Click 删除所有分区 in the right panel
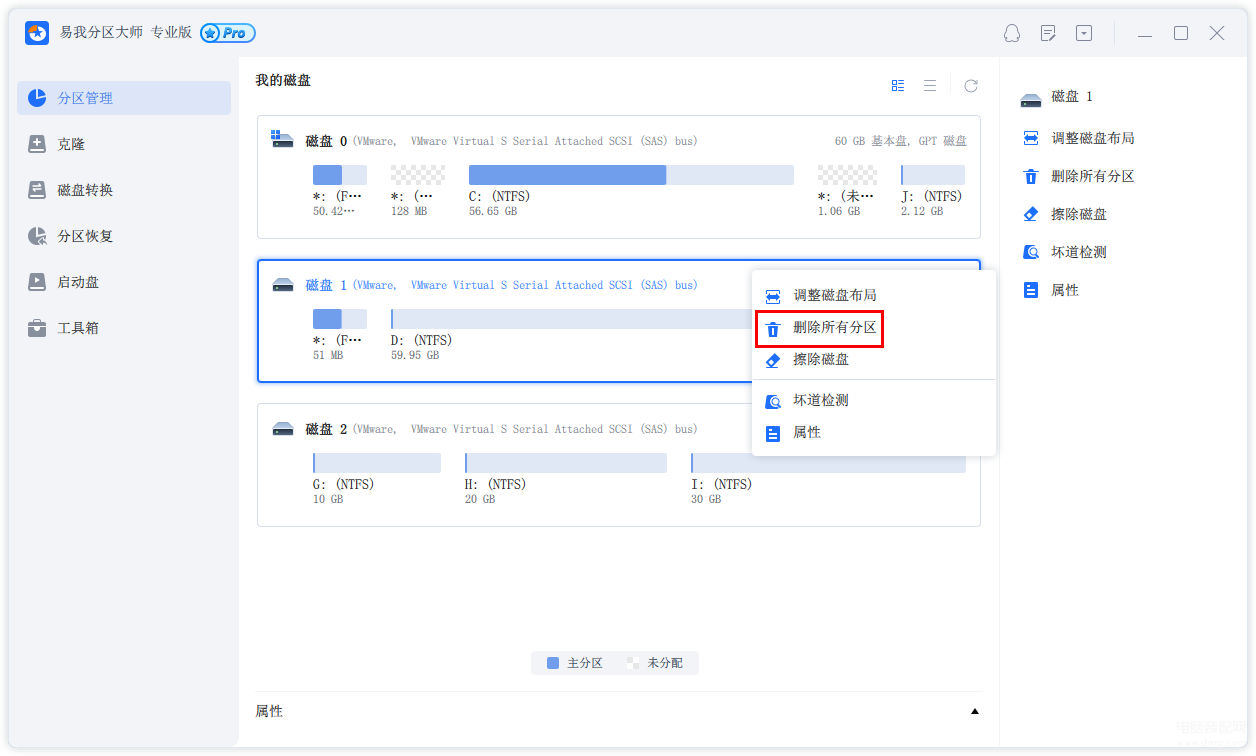Screen dimensions: 1256x756 click(1093, 176)
